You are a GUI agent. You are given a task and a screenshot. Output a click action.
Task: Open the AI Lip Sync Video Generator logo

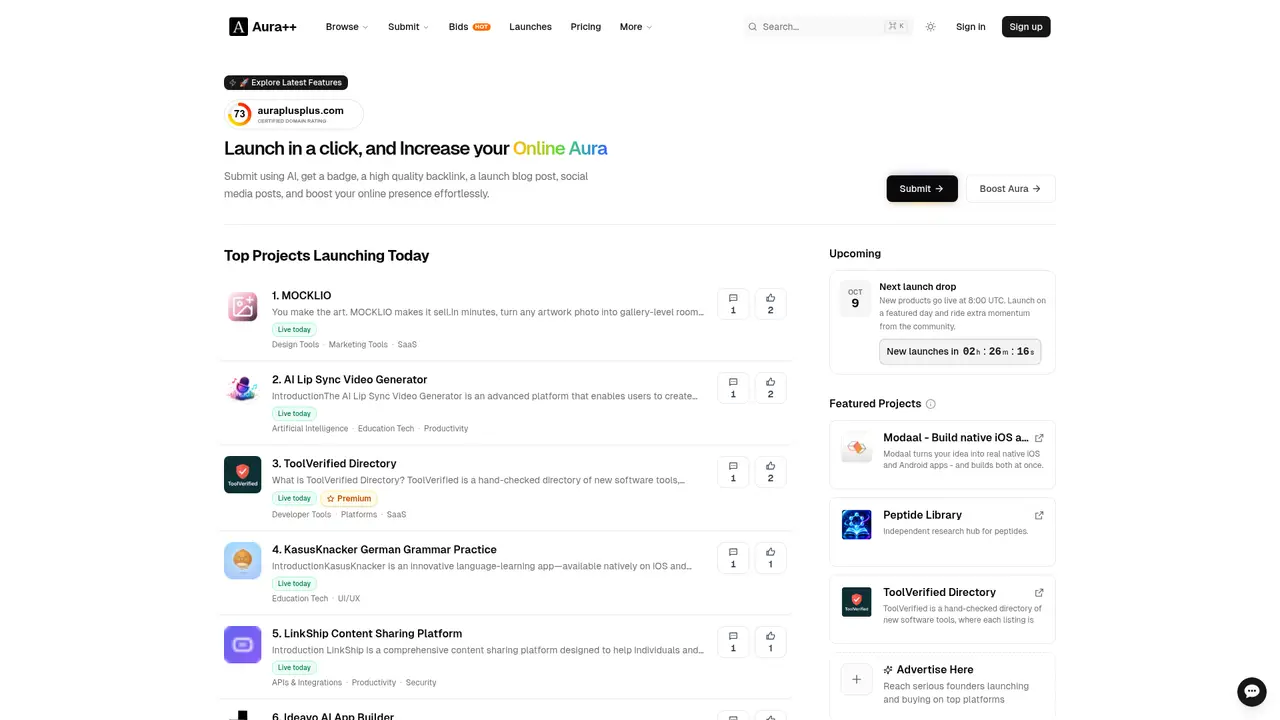pyautogui.click(x=243, y=390)
